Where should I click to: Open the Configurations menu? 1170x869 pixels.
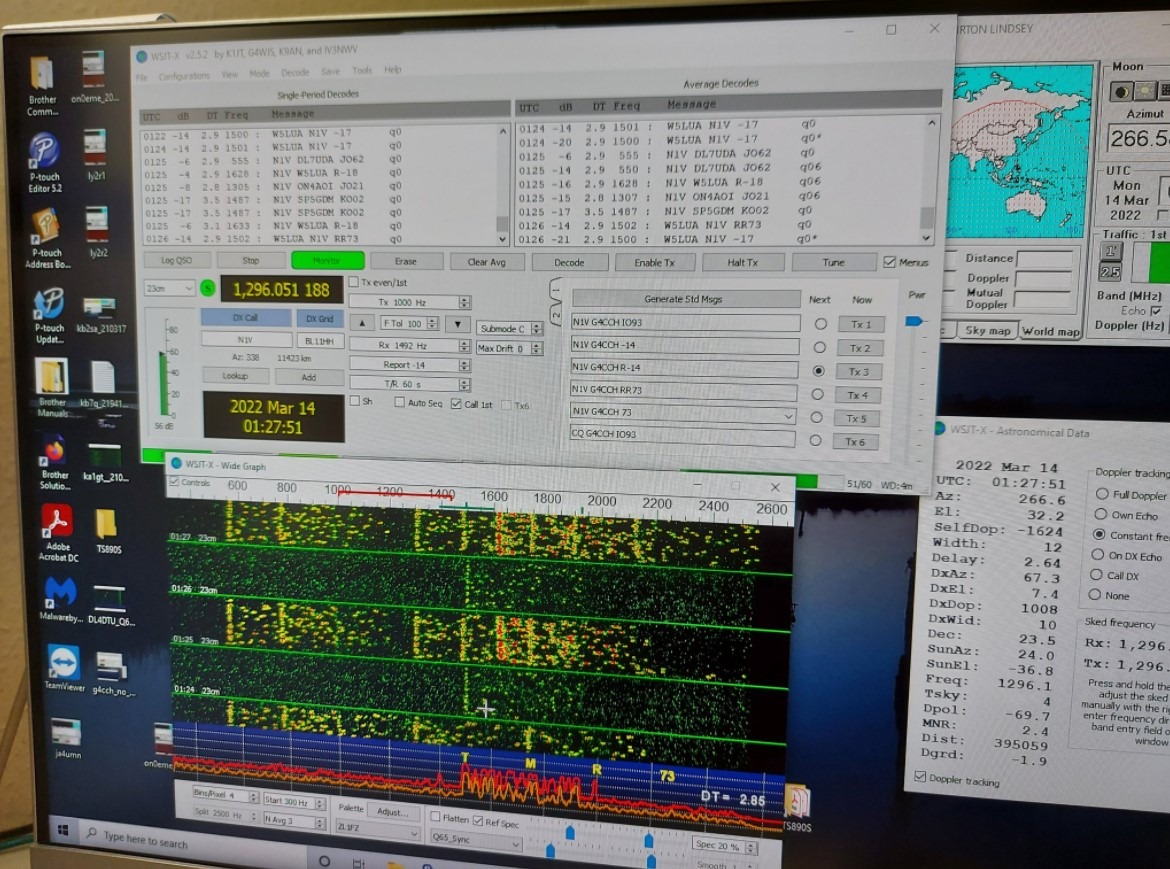[x=184, y=75]
